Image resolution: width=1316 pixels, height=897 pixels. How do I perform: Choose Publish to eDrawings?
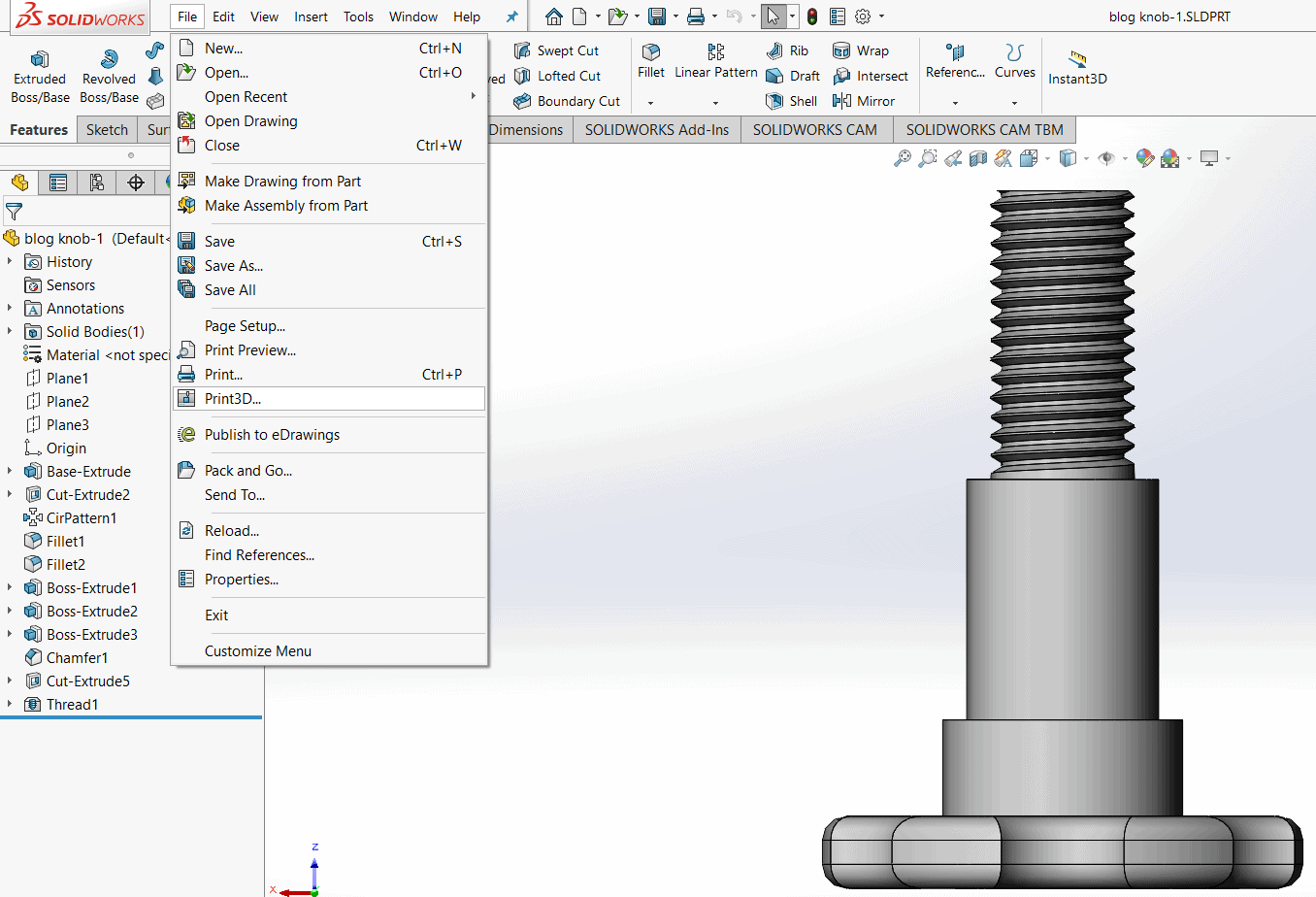pos(329,434)
